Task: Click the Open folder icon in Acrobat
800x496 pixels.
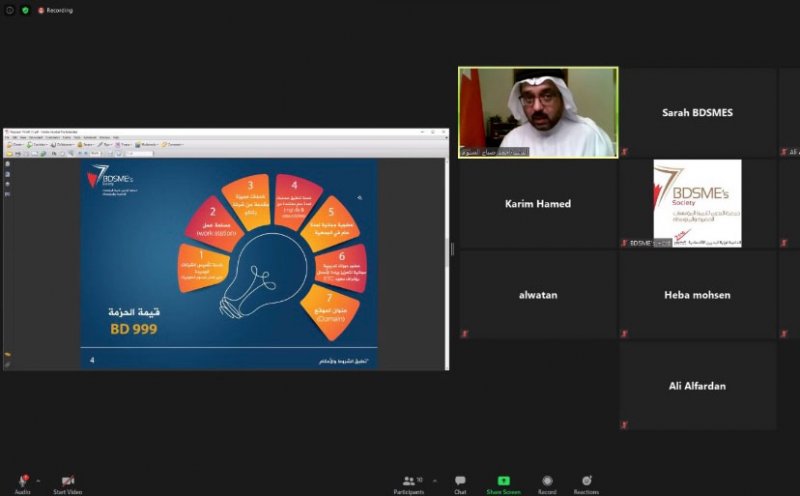Action: click(9, 154)
